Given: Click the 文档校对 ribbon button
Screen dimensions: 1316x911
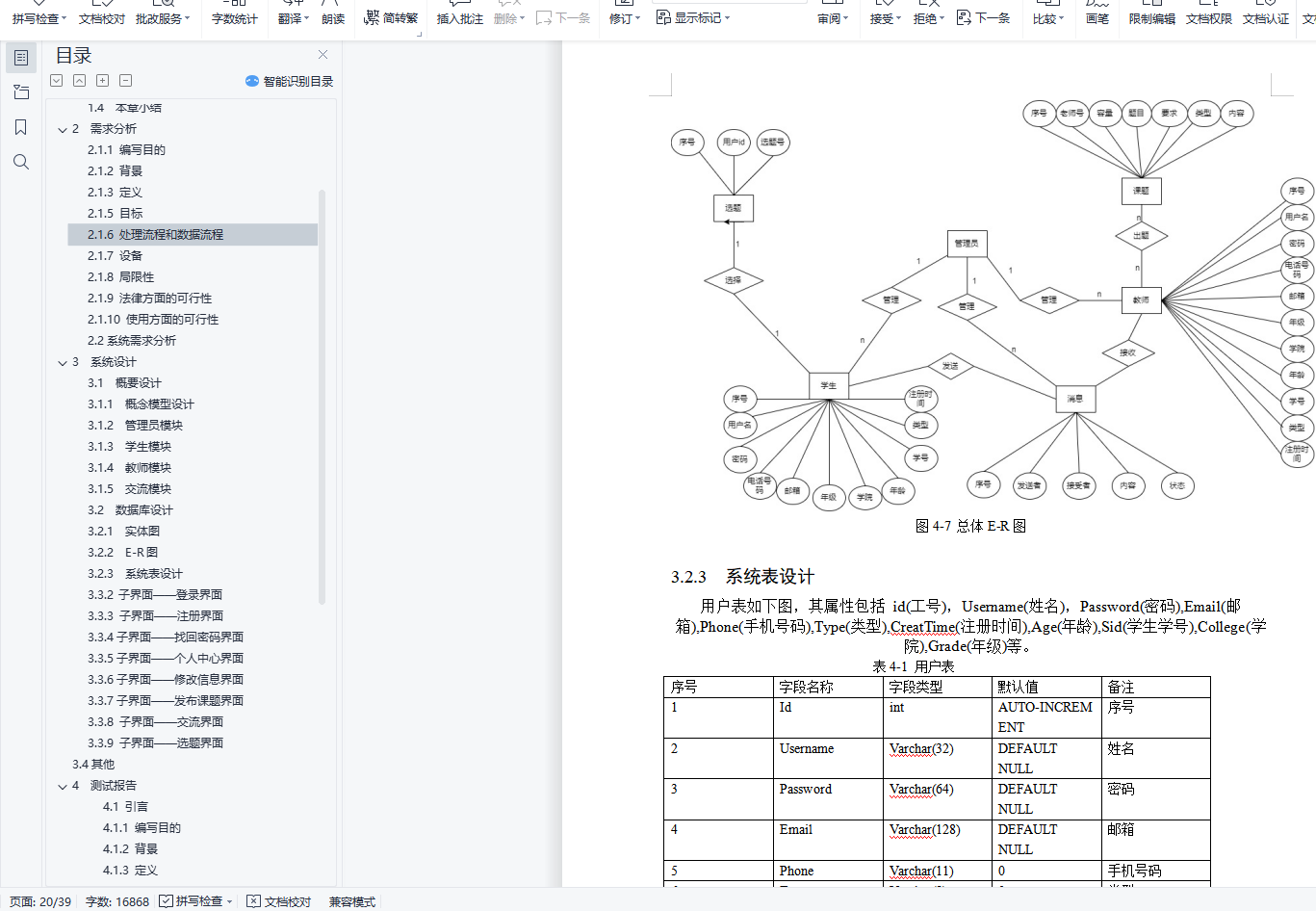Looking at the screenshot, I should 102,18.
